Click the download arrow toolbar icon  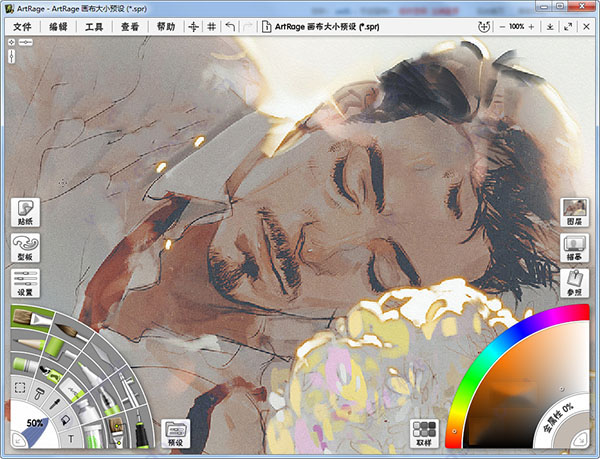click(550, 27)
